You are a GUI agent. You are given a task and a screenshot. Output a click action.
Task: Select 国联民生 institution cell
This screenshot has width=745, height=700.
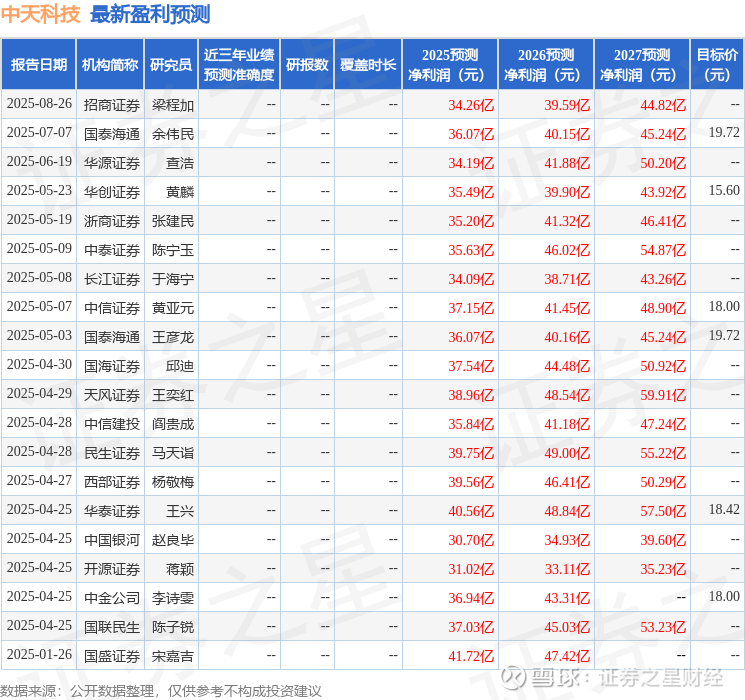tap(112, 627)
